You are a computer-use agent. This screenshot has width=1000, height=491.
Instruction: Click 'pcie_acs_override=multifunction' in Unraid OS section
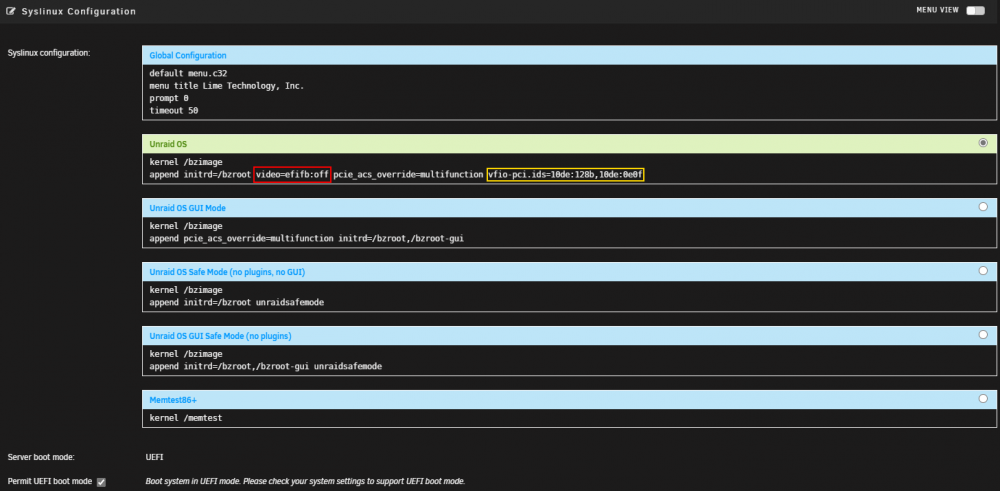tap(408, 174)
